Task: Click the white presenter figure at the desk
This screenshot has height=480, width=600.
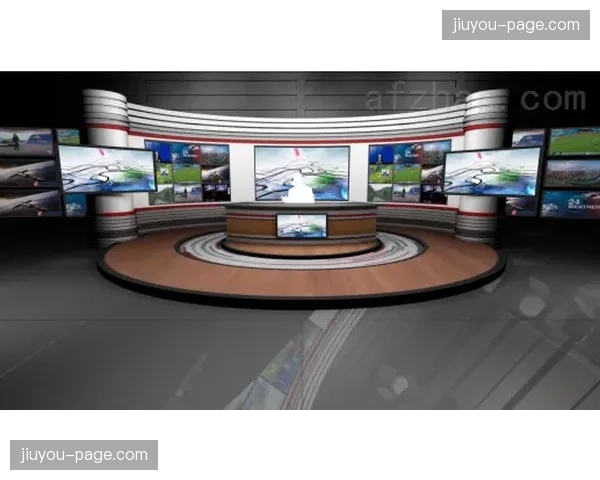Action: pyautogui.click(x=301, y=188)
